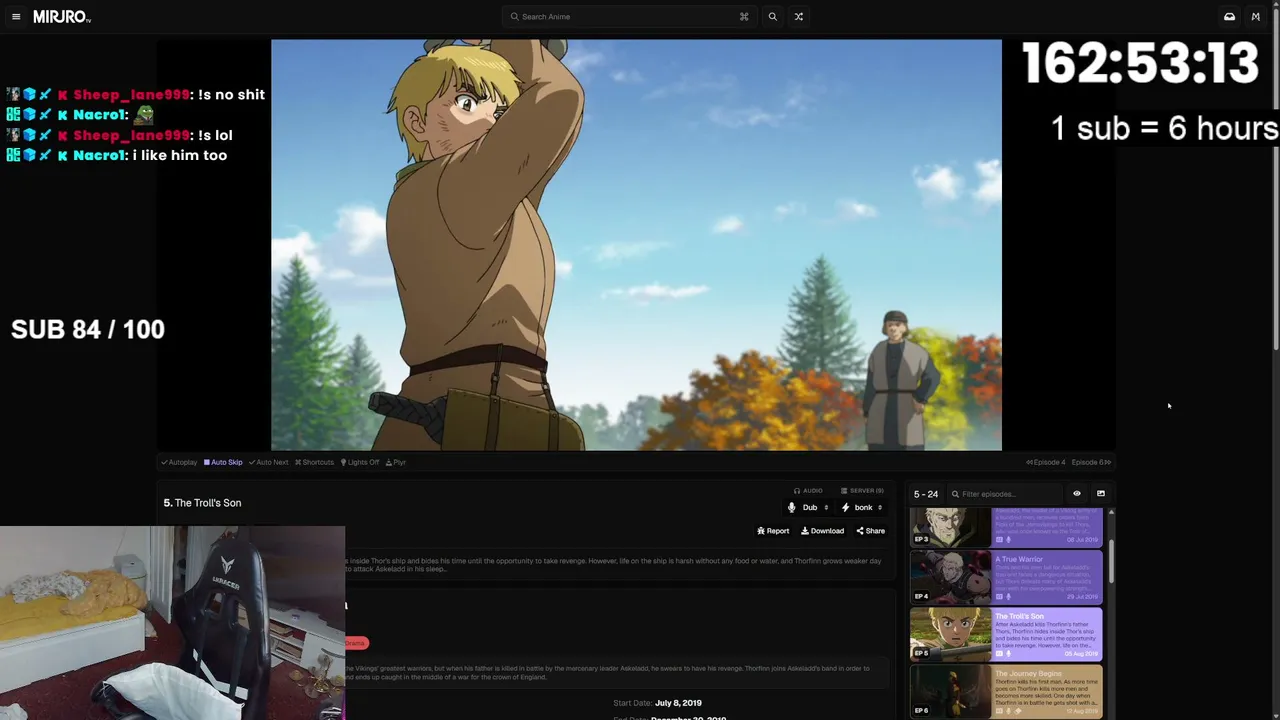Click the Cmd shortcut icon in search bar

click(x=744, y=17)
